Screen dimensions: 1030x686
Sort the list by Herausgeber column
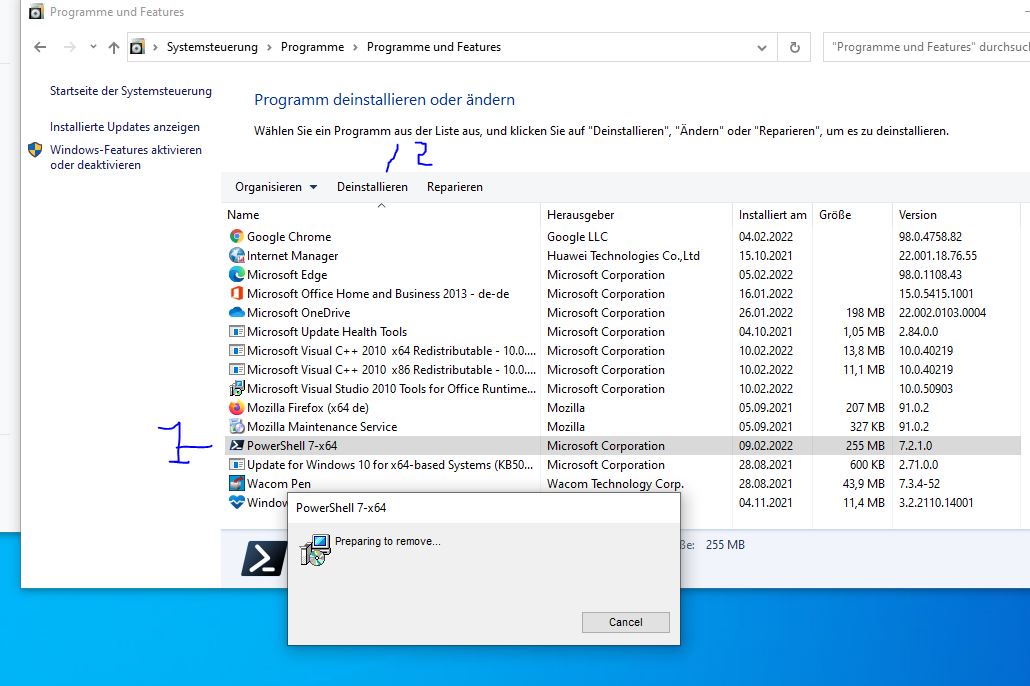(x=637, y=215)
